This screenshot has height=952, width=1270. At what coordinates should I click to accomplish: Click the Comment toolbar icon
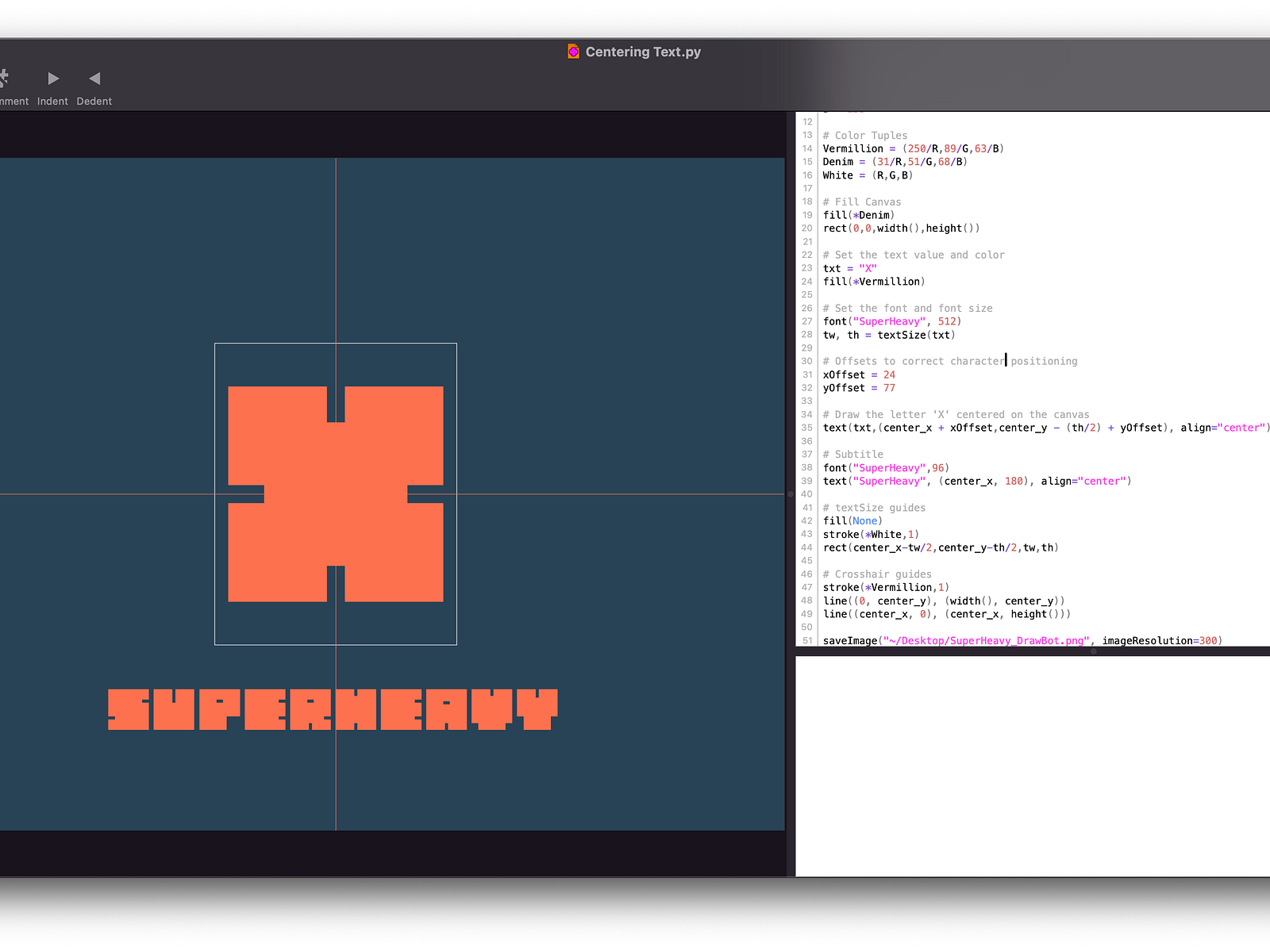click(3, 78)
